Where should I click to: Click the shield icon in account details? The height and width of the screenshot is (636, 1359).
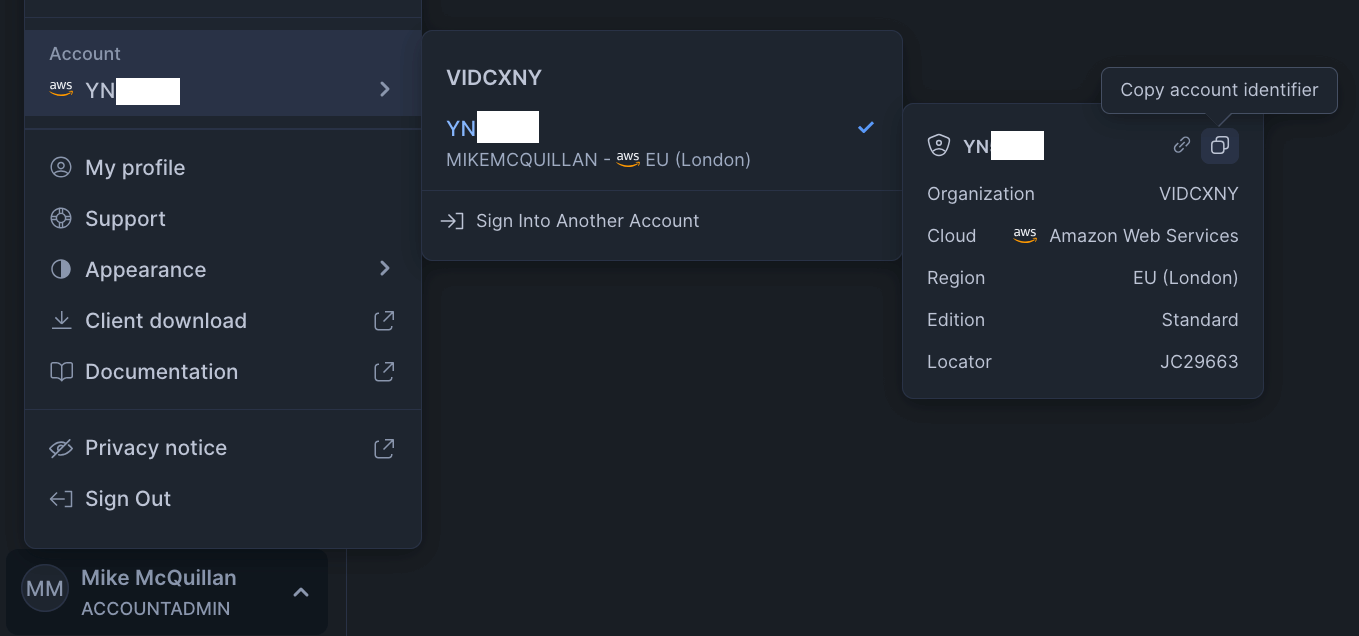tap(938, 146)
